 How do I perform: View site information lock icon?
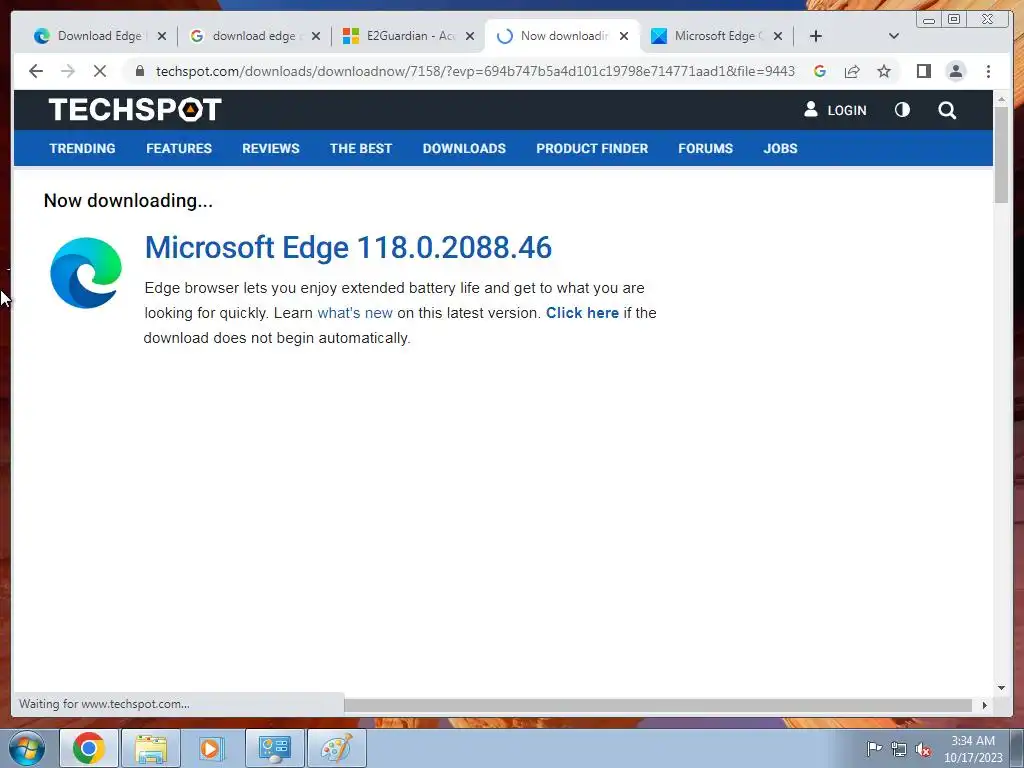(x=140, y=71)
